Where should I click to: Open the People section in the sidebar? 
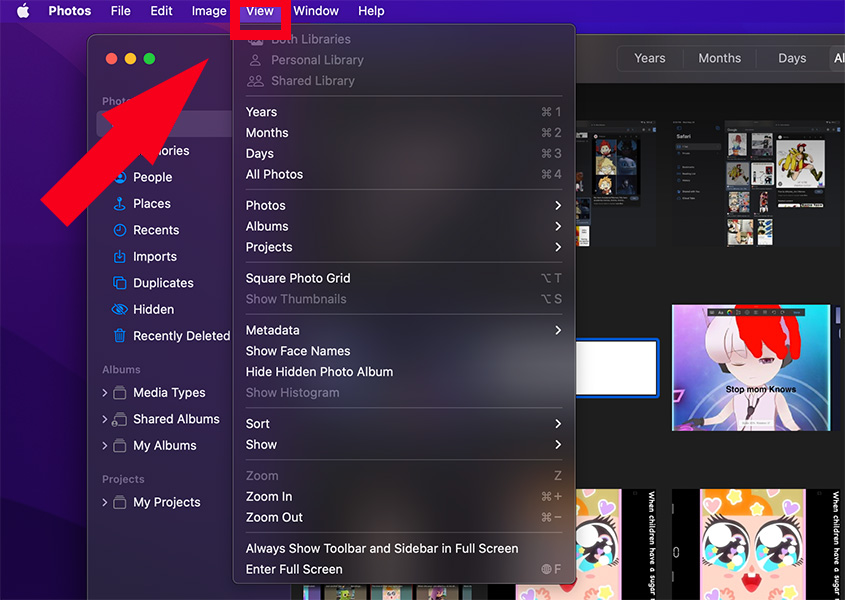click(x=154, y=177)
